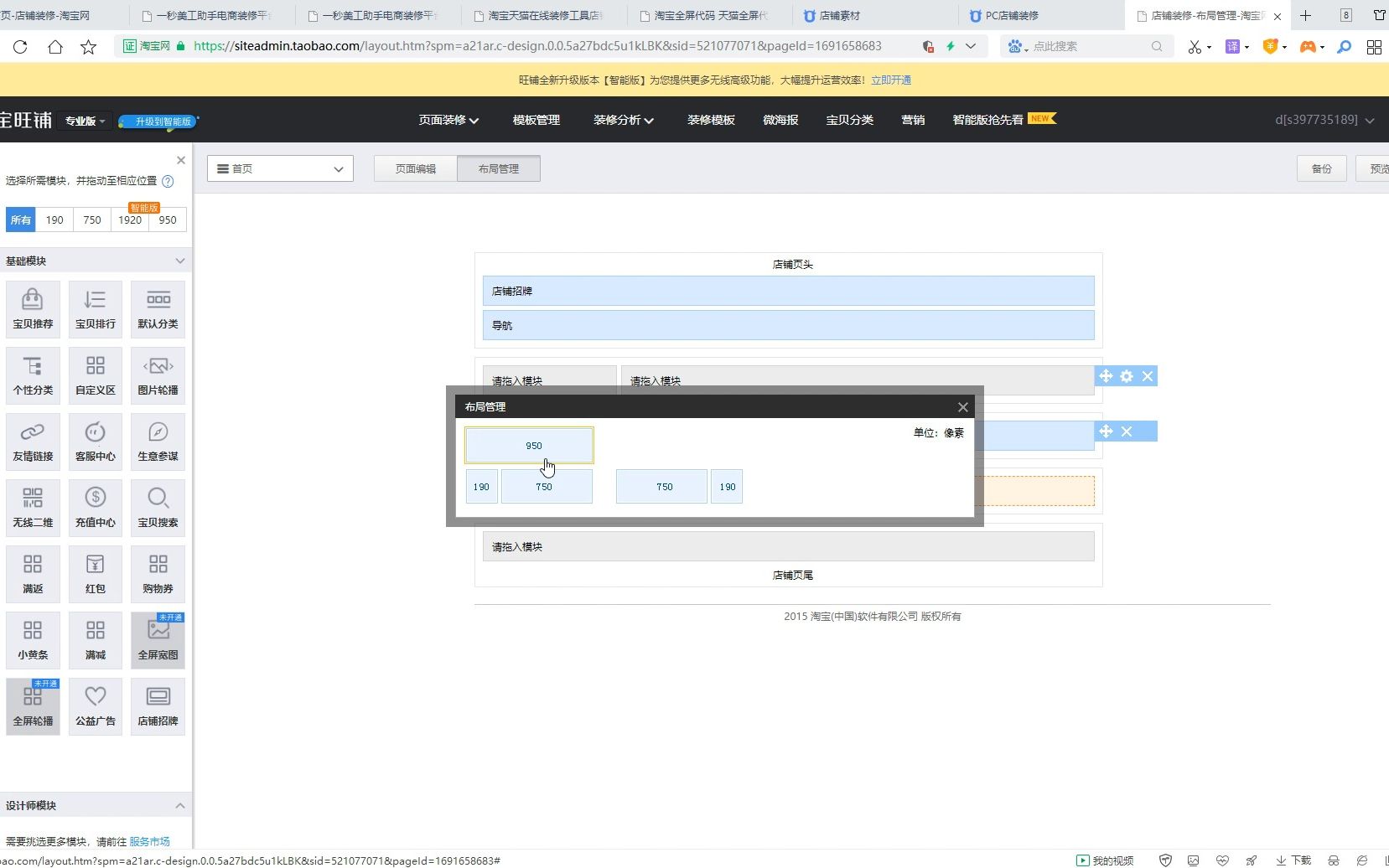Select the 无线二维 module
1389x868 pixels.
tap(33, 508)
